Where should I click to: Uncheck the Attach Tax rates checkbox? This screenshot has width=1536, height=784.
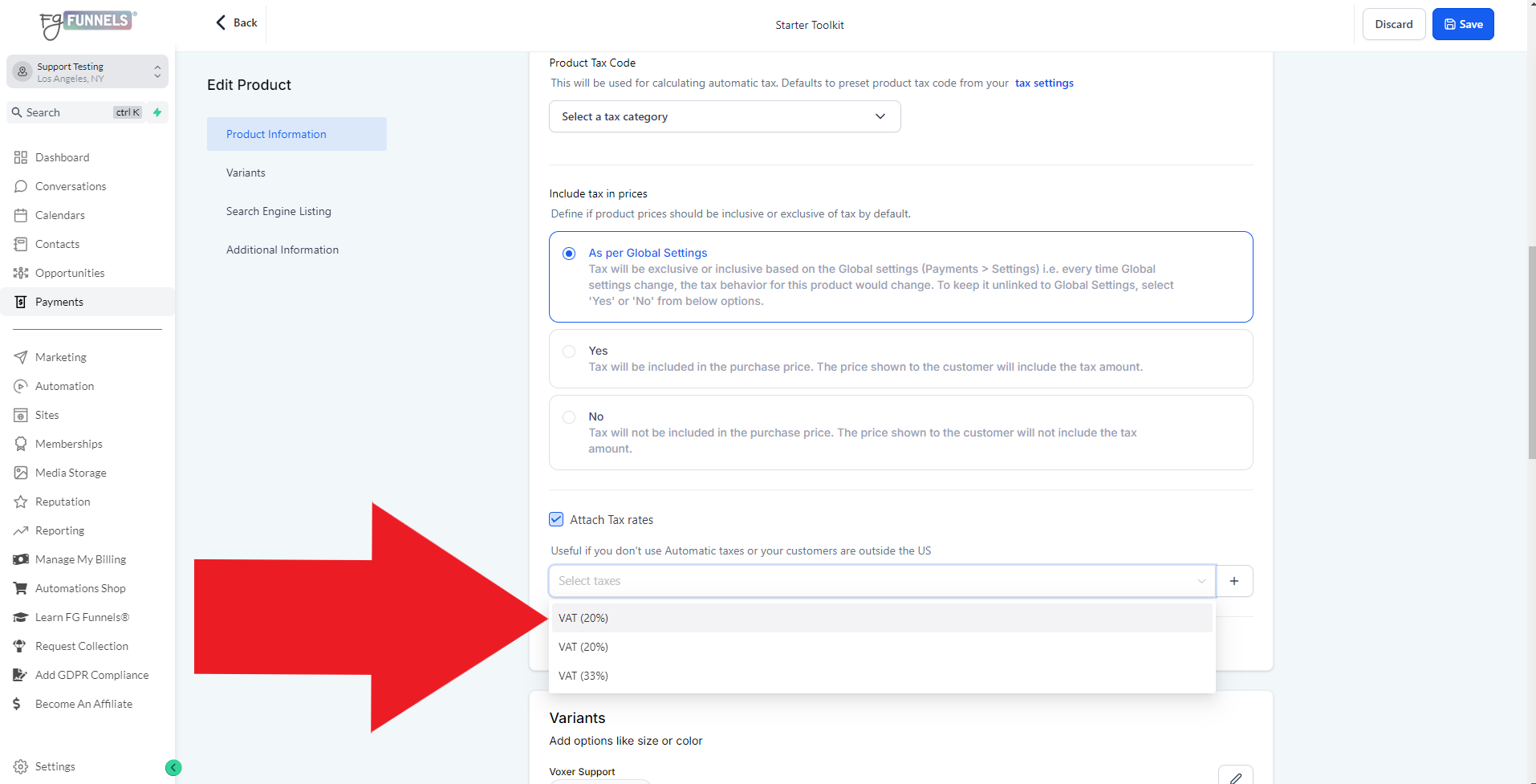pyautogui.click(x=556, y=519)
